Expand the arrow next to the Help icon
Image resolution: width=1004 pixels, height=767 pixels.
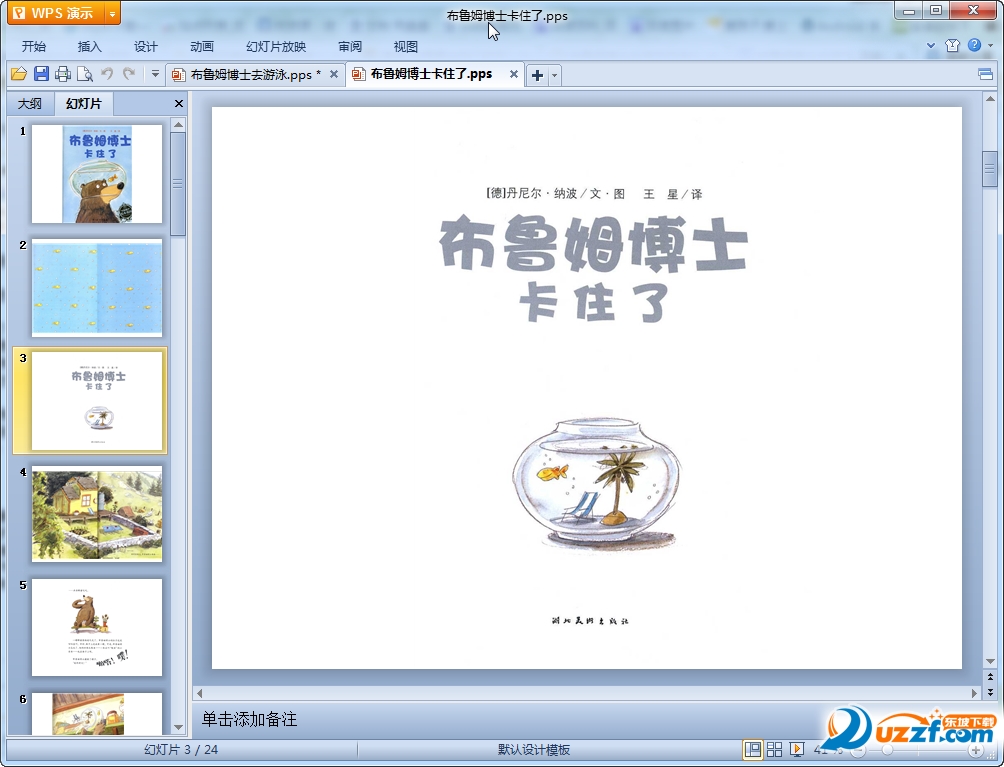991,45
